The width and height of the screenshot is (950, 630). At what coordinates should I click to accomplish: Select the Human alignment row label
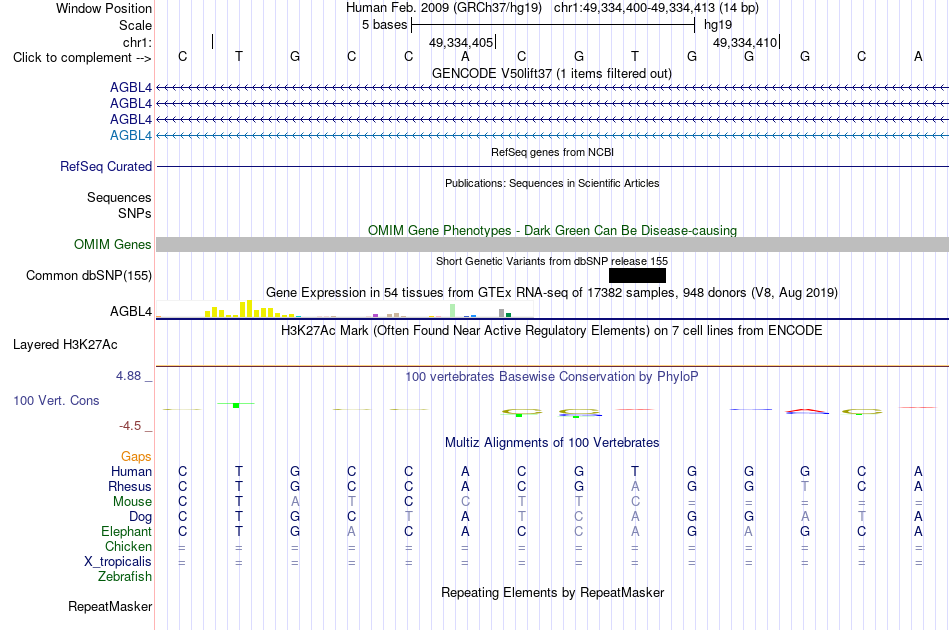(131, 471)
